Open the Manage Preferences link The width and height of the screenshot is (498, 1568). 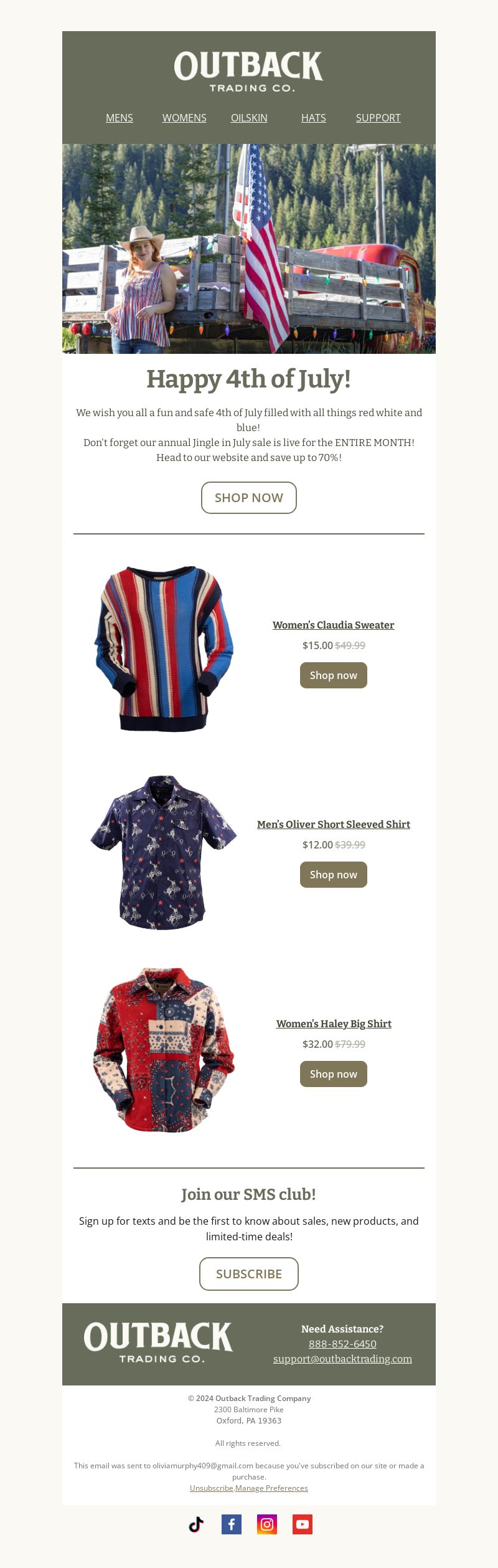(271, 1488)
